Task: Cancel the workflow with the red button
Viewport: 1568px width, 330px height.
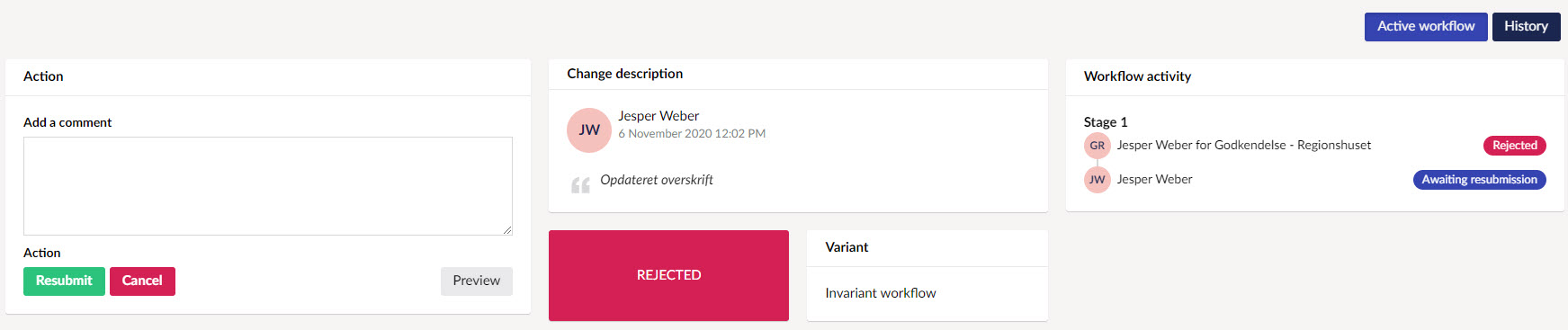Action: coord(142,281)
